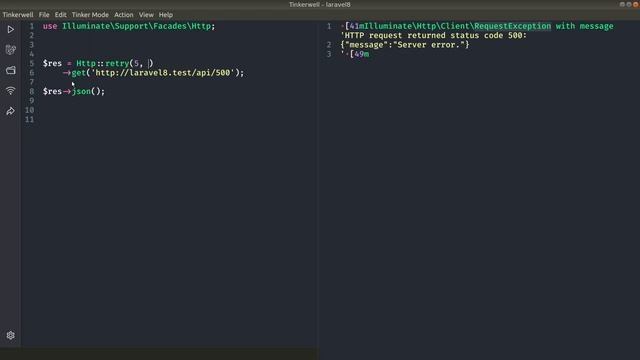Click the 'http://laravel8.test/api/500' URL string
This screenshot has height=360, width=640.
[x=162, y=73]
